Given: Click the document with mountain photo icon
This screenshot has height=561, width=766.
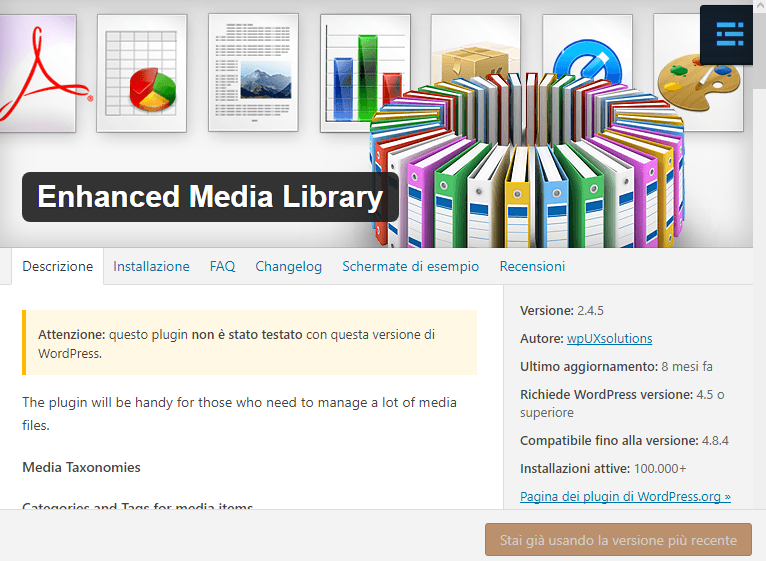Looking at the screenshot, I should [x=253, y=73].
